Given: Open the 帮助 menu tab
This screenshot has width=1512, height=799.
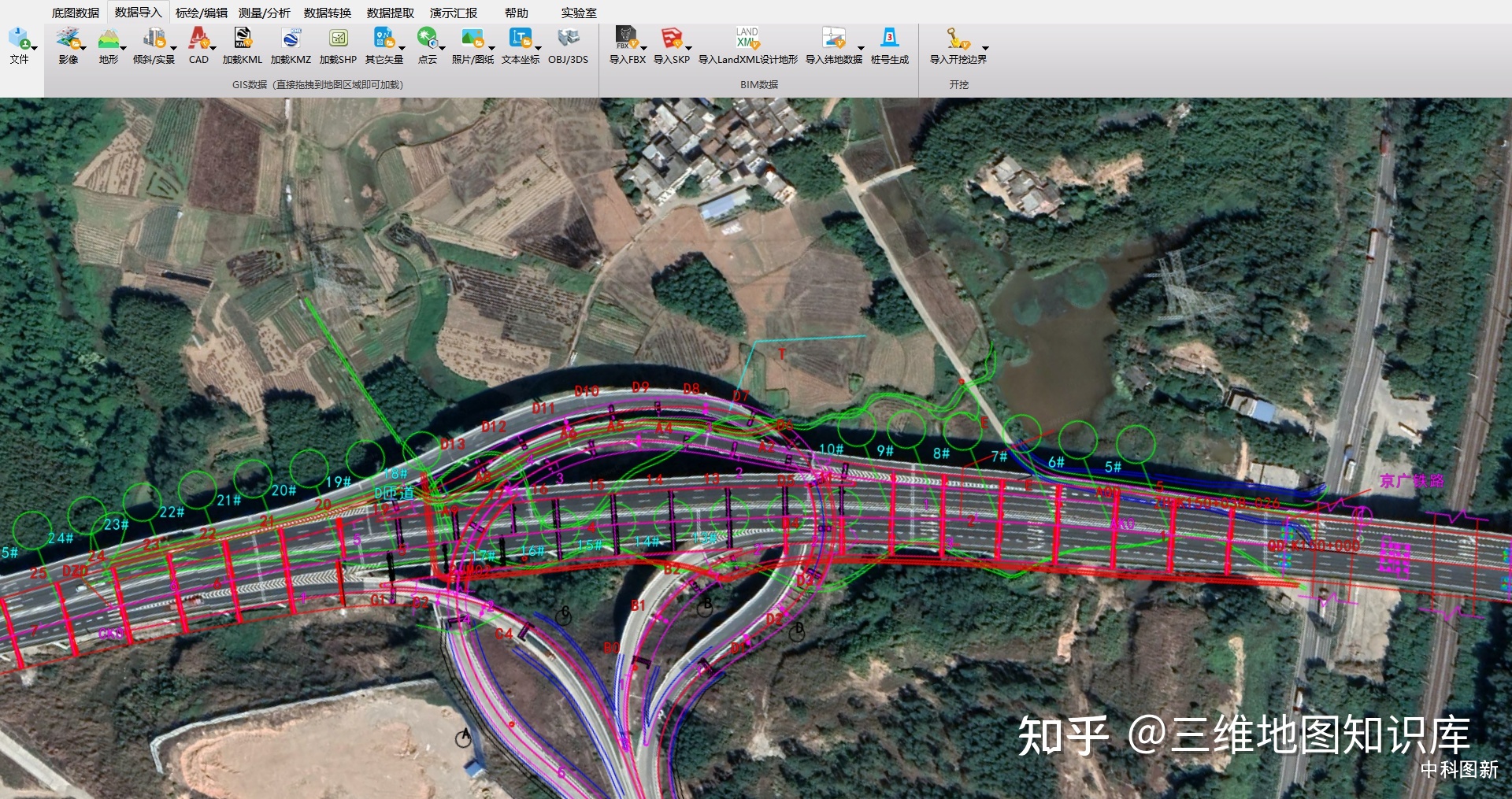Looking at the screenshot, I should click(517, 13).
